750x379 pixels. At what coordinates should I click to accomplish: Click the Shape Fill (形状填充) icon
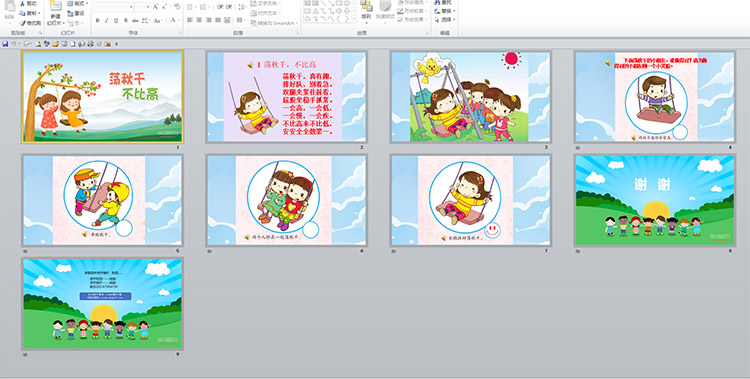click(401, 2)
